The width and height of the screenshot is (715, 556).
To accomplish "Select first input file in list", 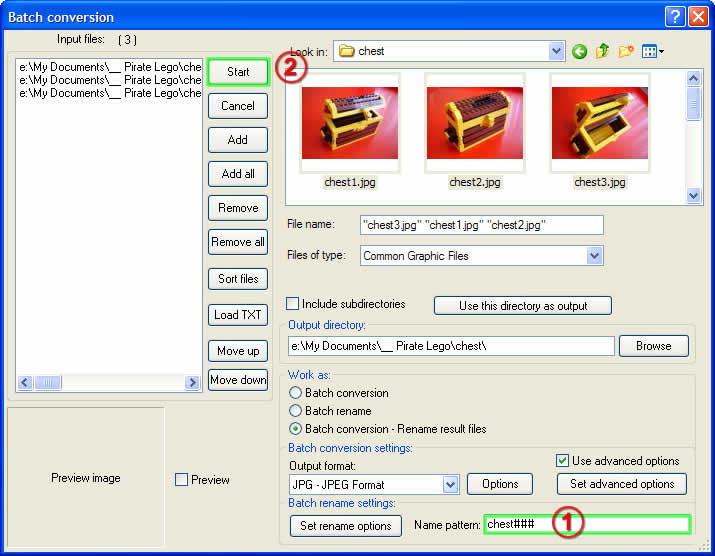I will coord(109,67).
